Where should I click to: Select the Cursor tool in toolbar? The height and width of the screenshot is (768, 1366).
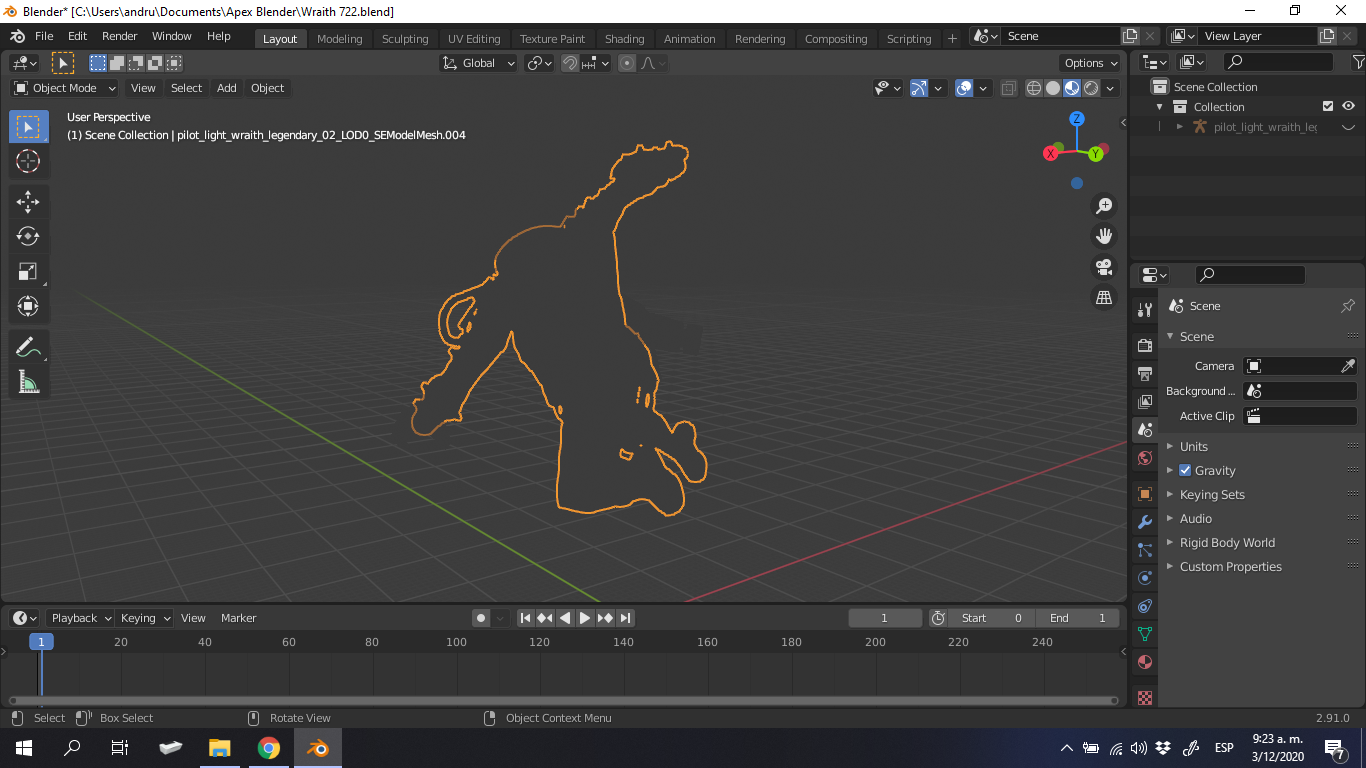28,161
